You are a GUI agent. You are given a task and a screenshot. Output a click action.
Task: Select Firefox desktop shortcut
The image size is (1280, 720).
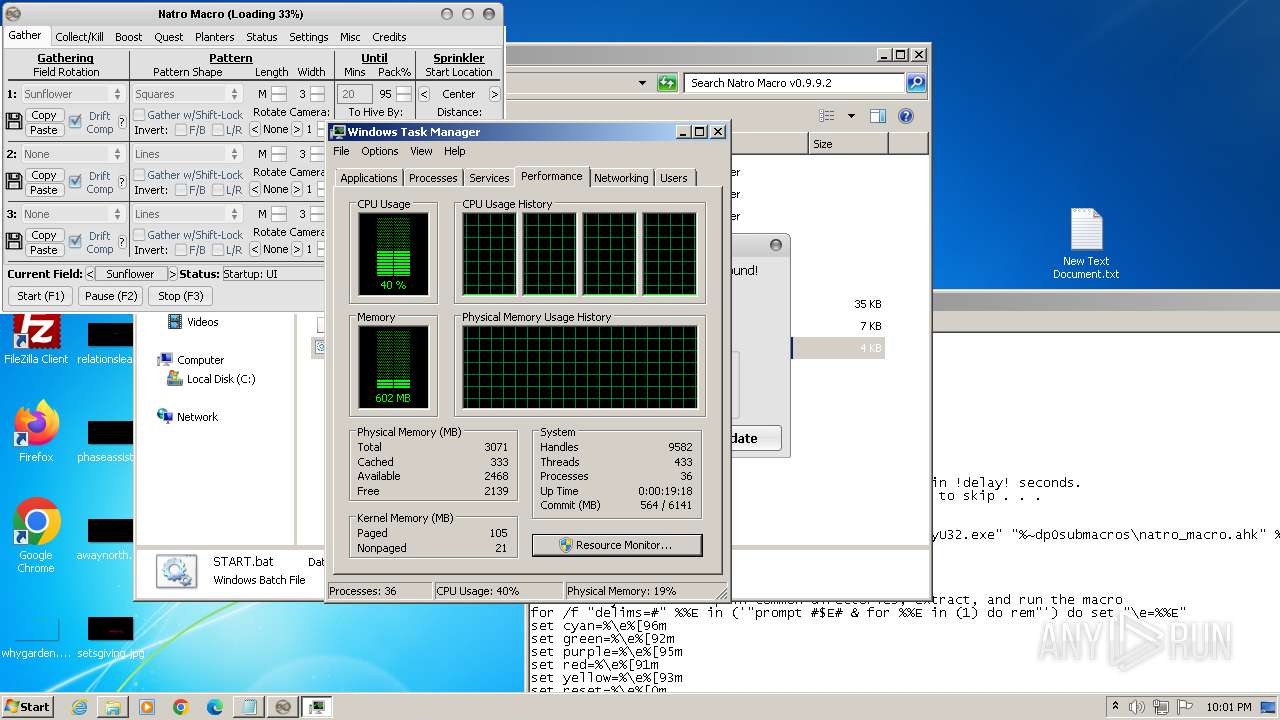[x=36, y=432]
